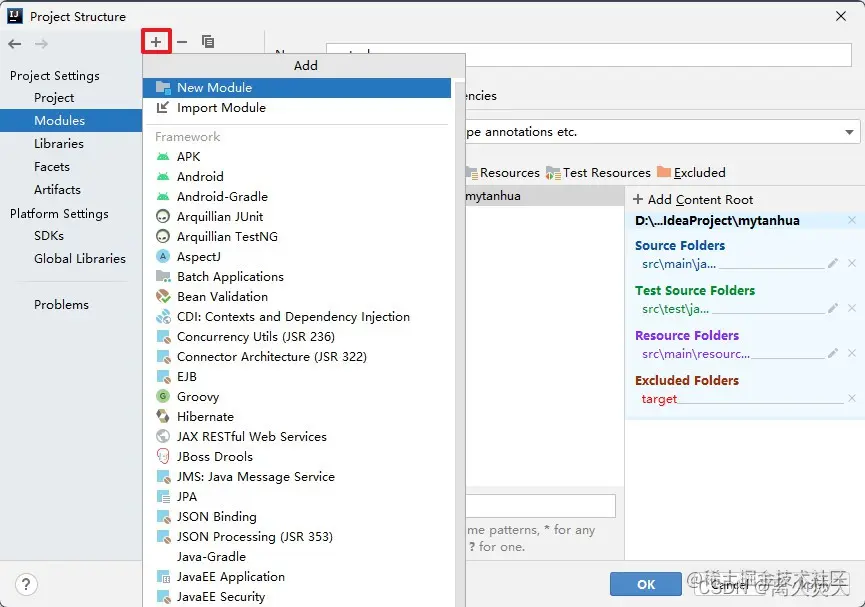Expand the language level dropdown arrow

pyautogui.click(x=849, y=132)
